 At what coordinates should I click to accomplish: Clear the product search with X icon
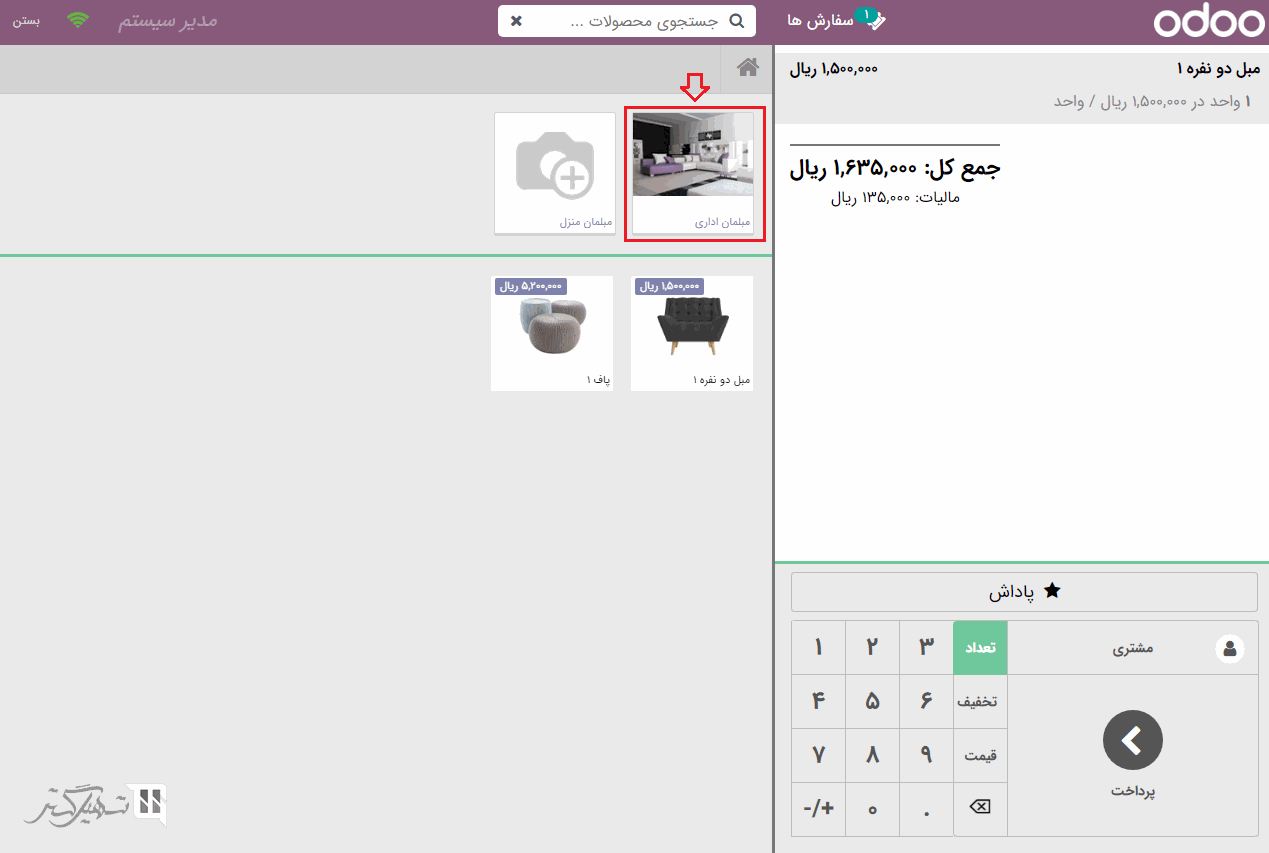coord(516,21)
